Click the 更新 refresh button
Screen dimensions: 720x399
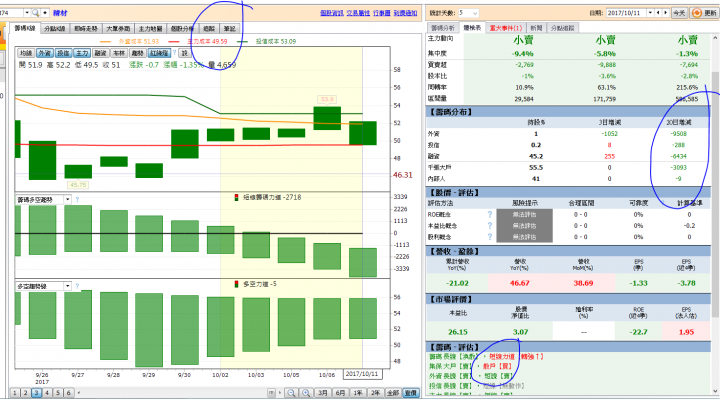pos(705,13)
